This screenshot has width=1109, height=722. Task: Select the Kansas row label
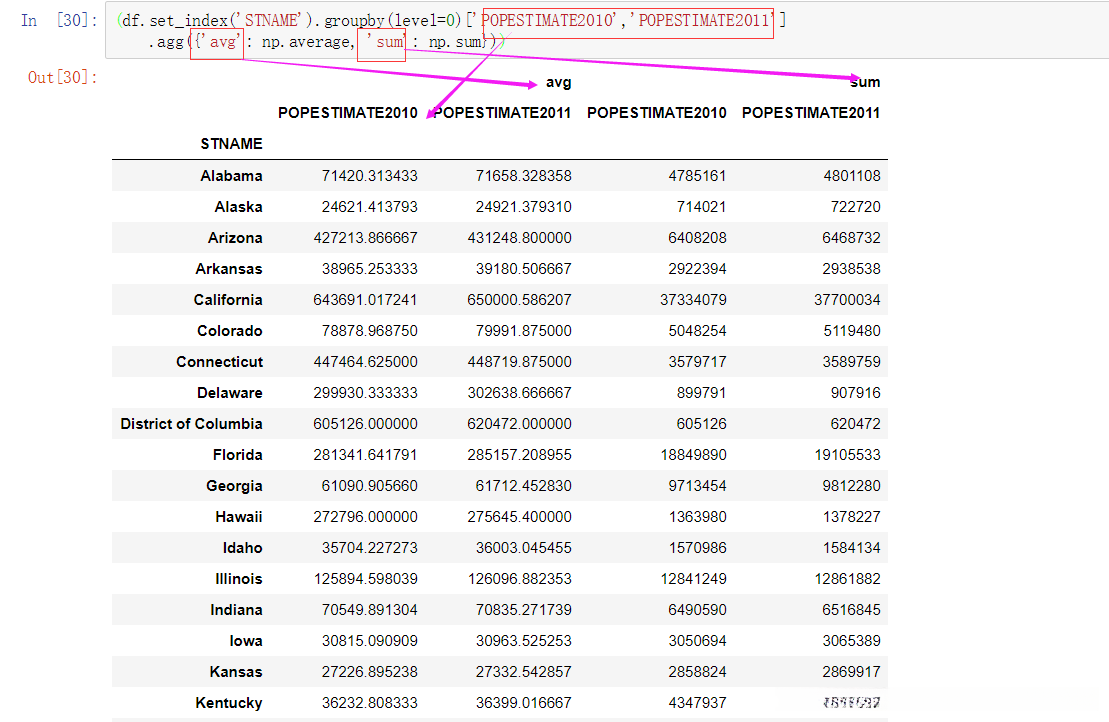click(236, 672)
